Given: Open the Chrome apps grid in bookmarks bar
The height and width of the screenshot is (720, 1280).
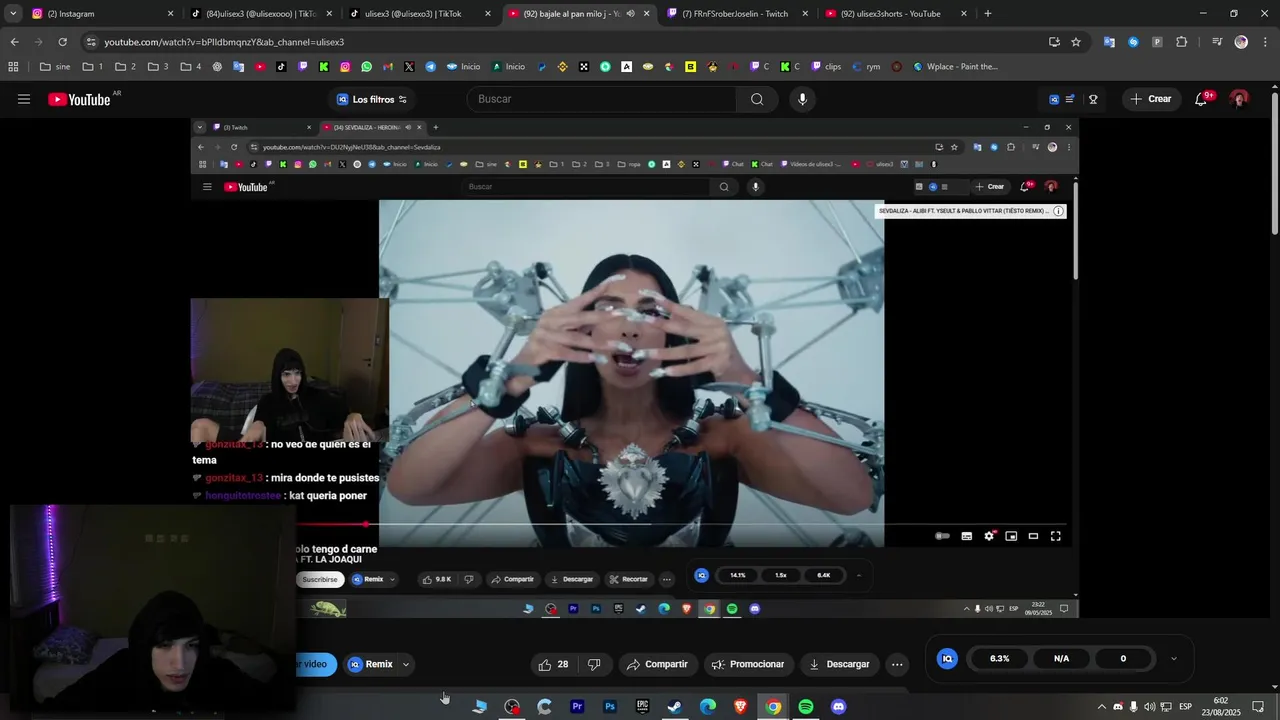Looking at the screenshot, I should click(13, 67).
